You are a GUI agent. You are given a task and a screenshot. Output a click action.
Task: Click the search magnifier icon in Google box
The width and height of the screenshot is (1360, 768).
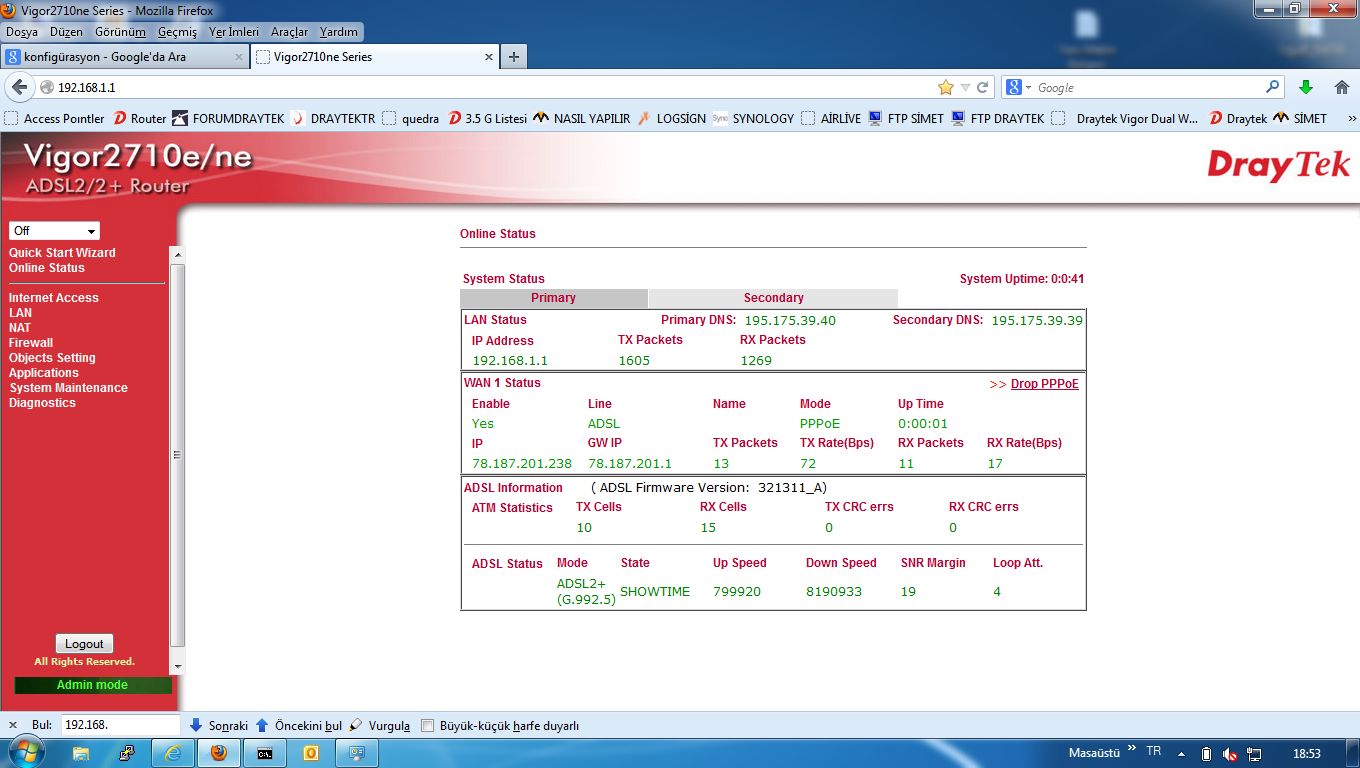click(1273, 87)
